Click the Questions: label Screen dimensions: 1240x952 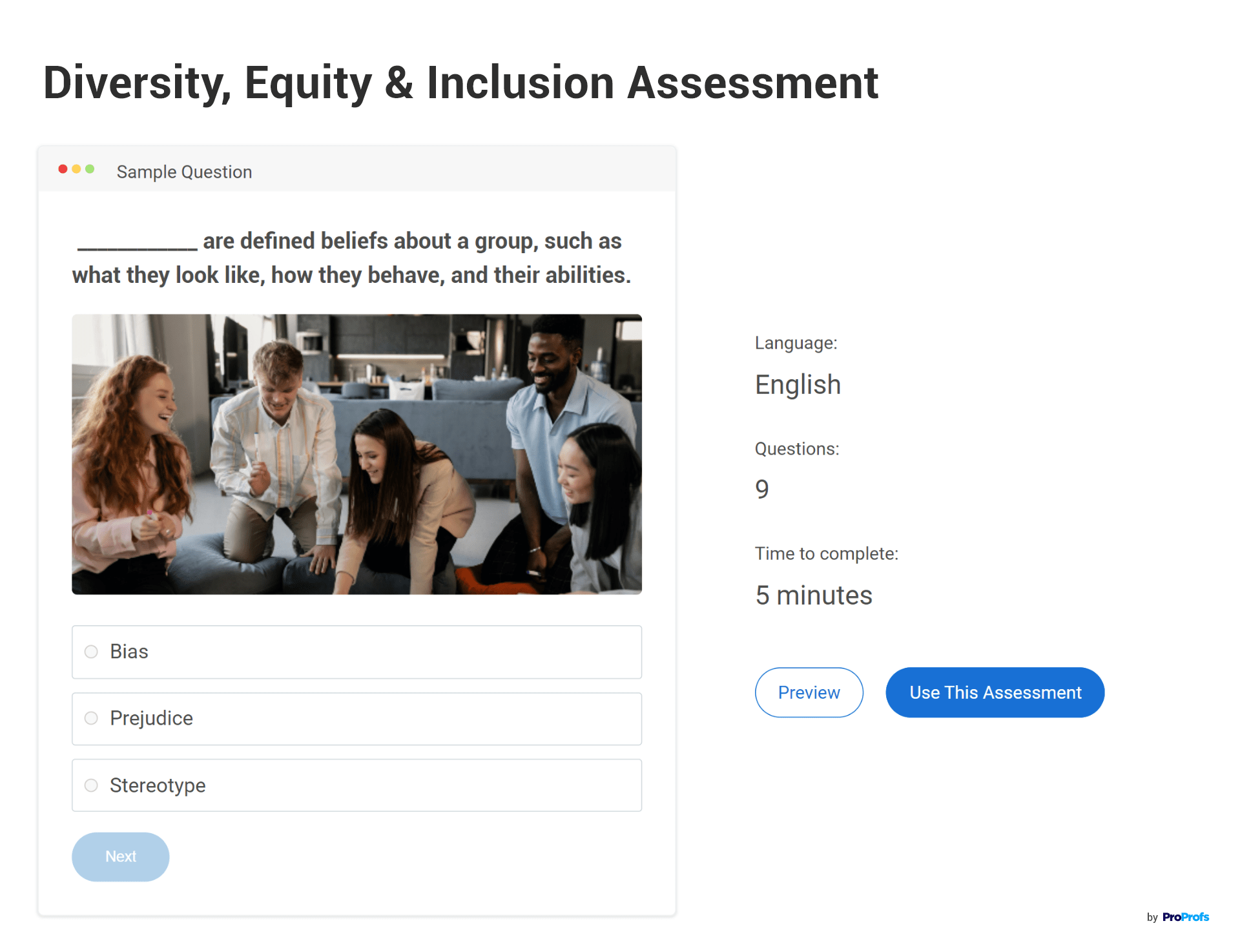[797, 449]
